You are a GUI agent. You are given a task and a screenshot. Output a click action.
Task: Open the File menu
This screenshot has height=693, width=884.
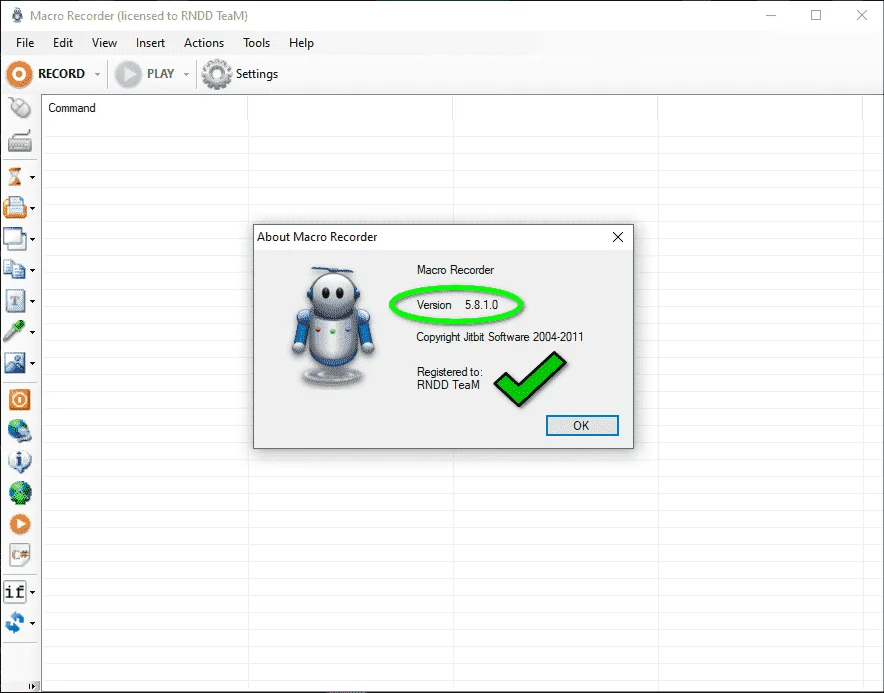(25, 43)
